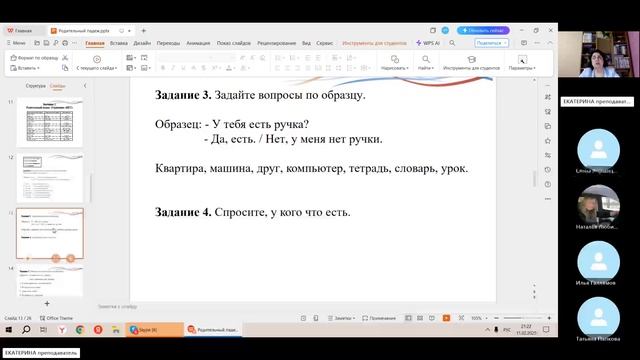Click zoom out minus button

coord(496,318)
